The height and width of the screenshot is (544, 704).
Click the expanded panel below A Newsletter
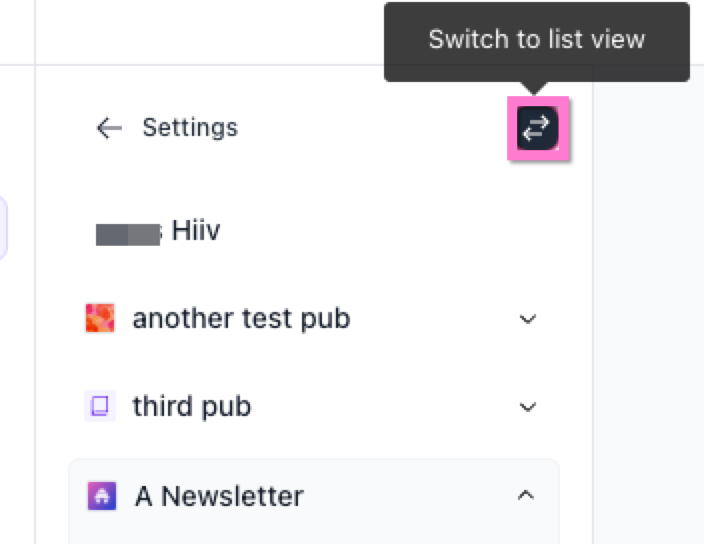[x=313, y=534]
